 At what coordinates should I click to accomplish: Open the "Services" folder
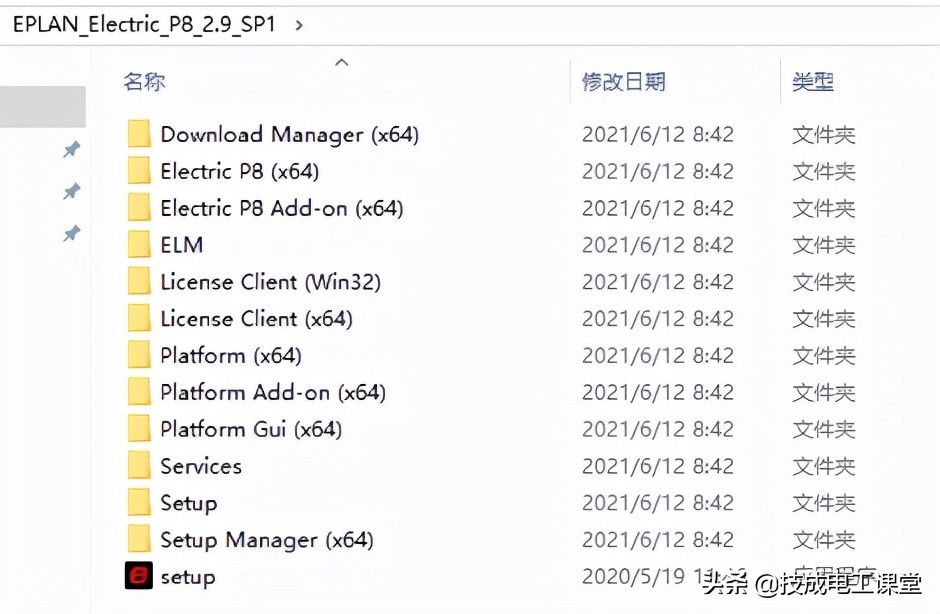201,466
